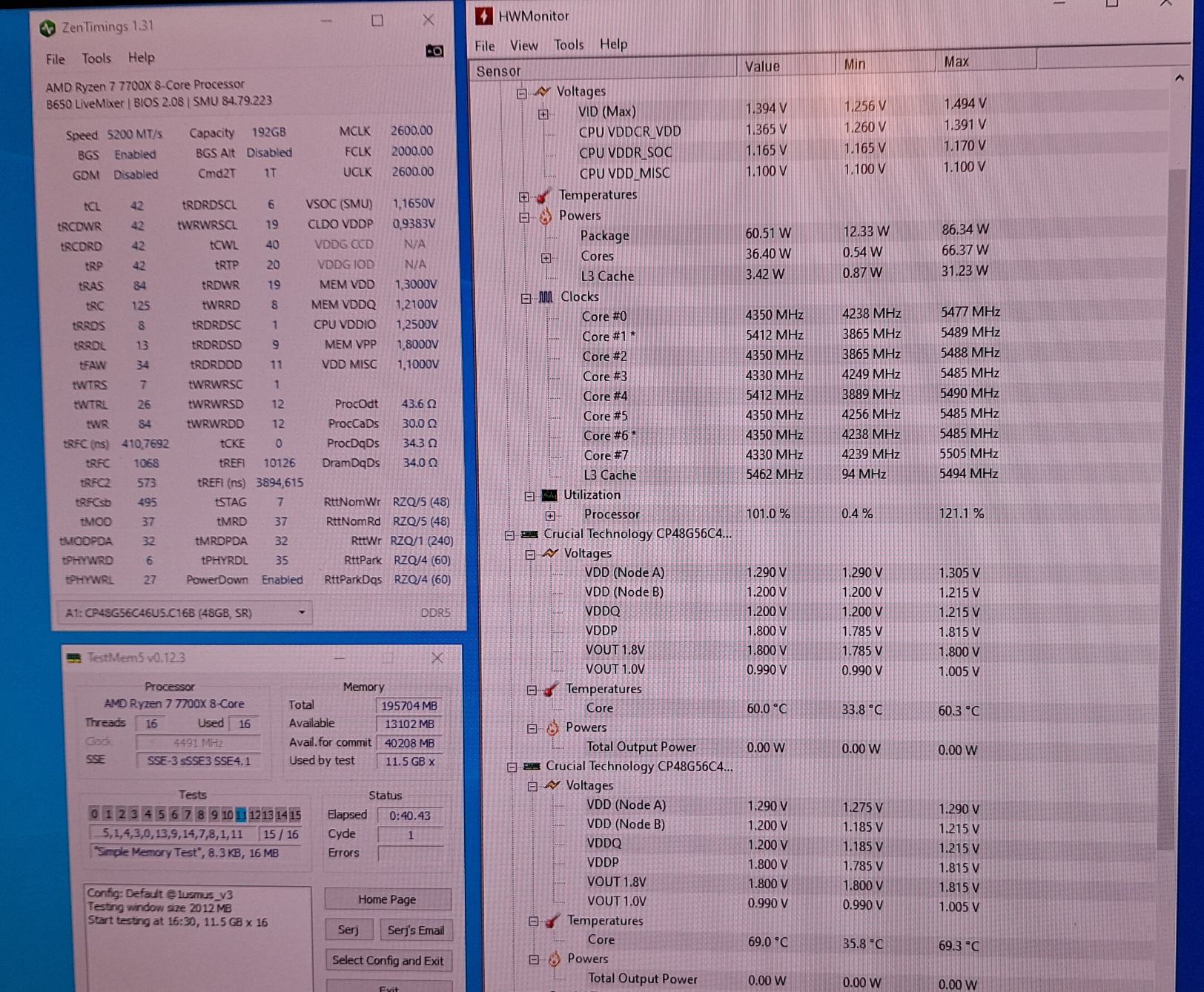This screenshot has width=1204, height=992.
Task: Click Select Config and Exit button
Action: pyautogui.click(x=388, y=960)
